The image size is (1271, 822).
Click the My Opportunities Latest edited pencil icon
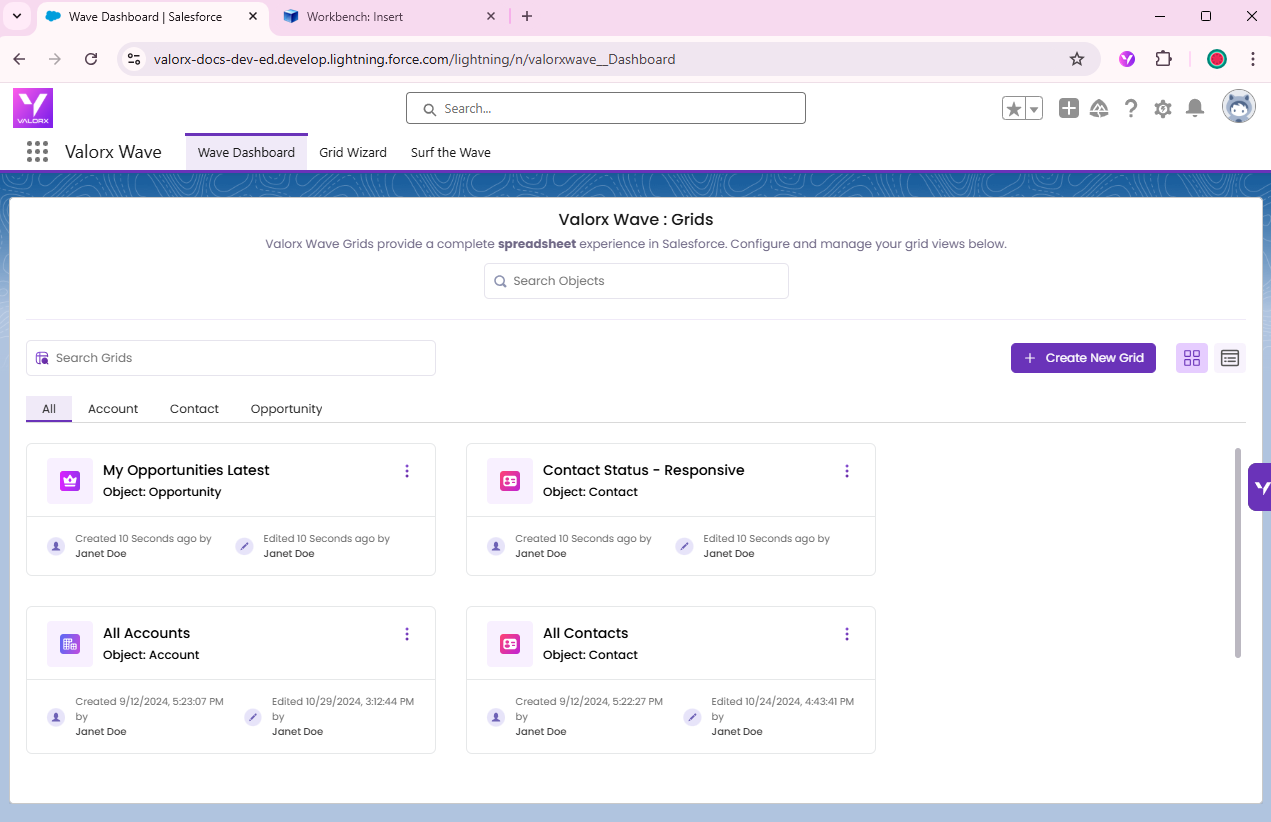tap(244, 546)
